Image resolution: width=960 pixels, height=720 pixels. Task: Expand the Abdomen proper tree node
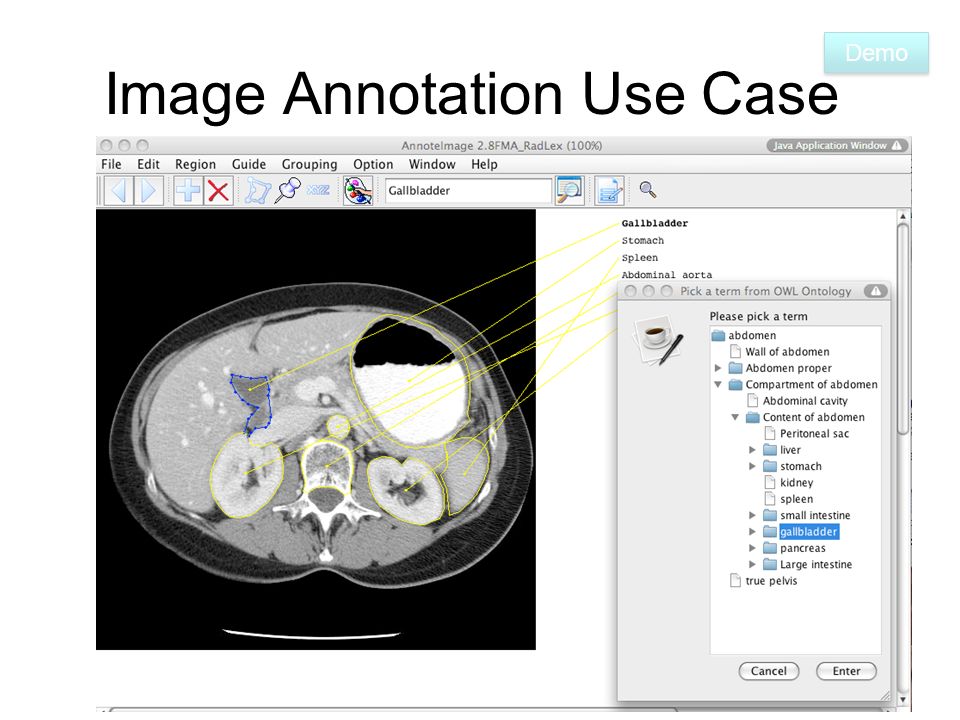tap(718, 368)
